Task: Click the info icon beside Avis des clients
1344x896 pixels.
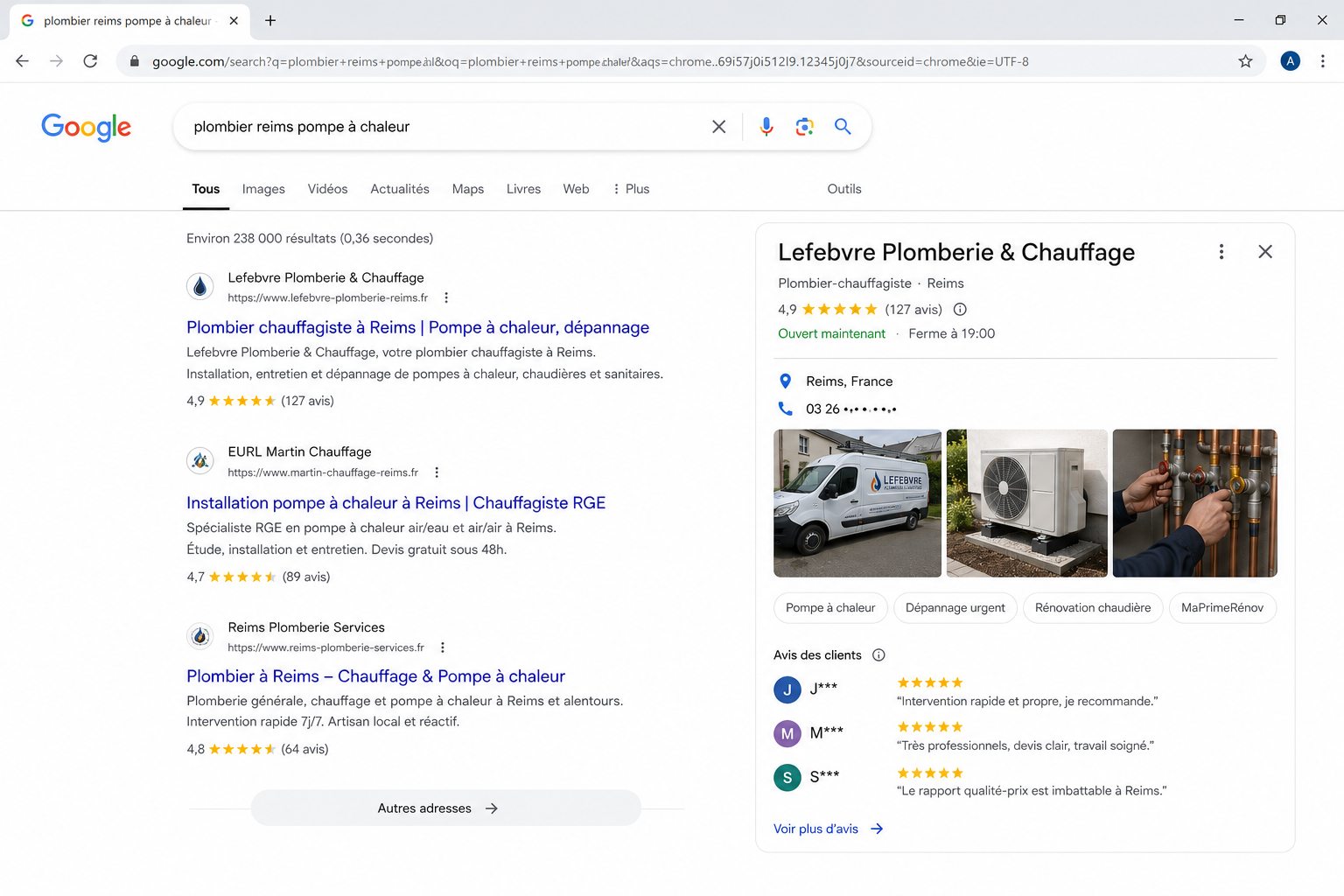Action: (x=878, y=654)
